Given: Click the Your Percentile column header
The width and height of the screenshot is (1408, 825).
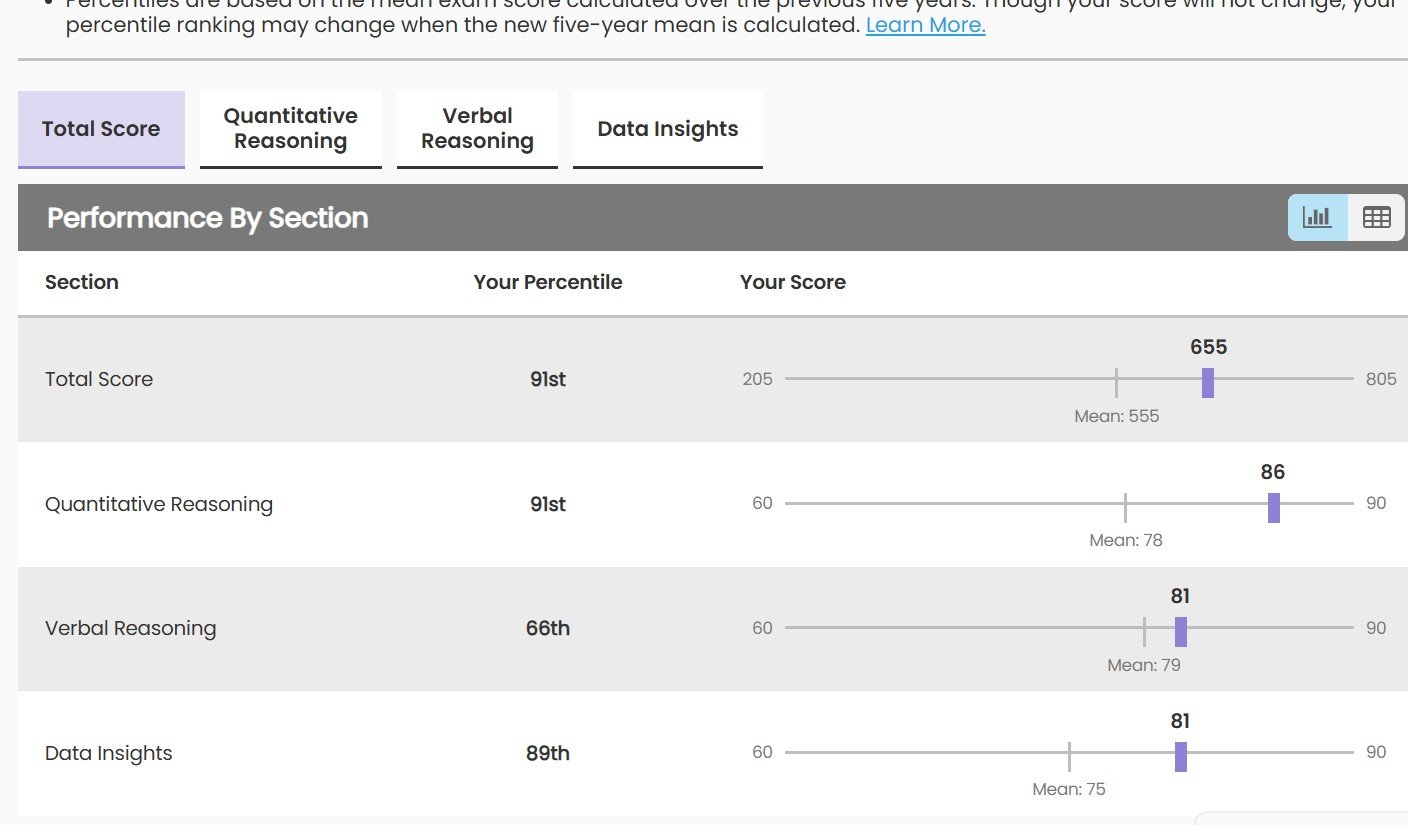Looking at the screenshot, I should pyautogui.click(x=548, y=282).
